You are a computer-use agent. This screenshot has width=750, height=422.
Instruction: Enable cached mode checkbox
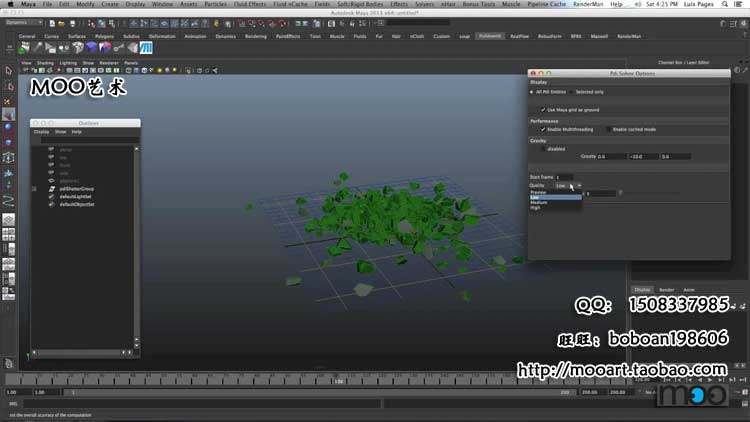pos(608,129)
